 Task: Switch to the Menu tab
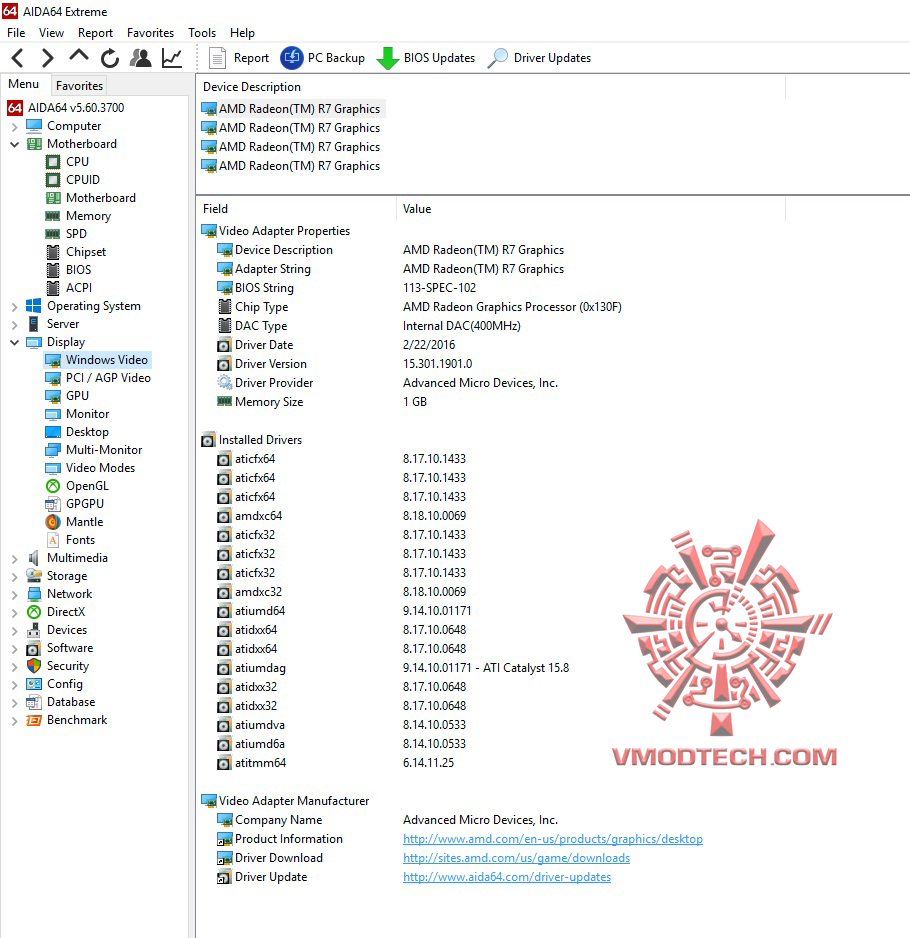(x=23, y=84)
